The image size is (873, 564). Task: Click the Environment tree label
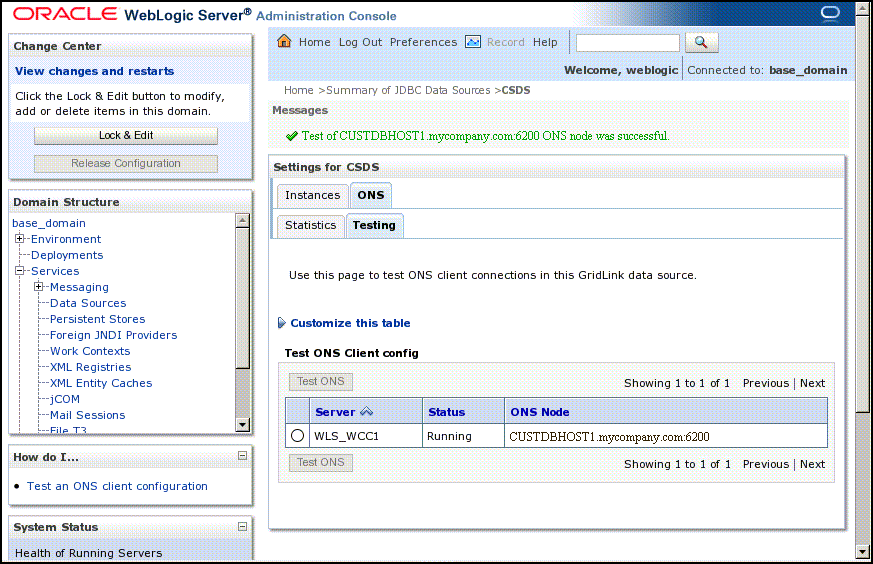pos(66,239)
